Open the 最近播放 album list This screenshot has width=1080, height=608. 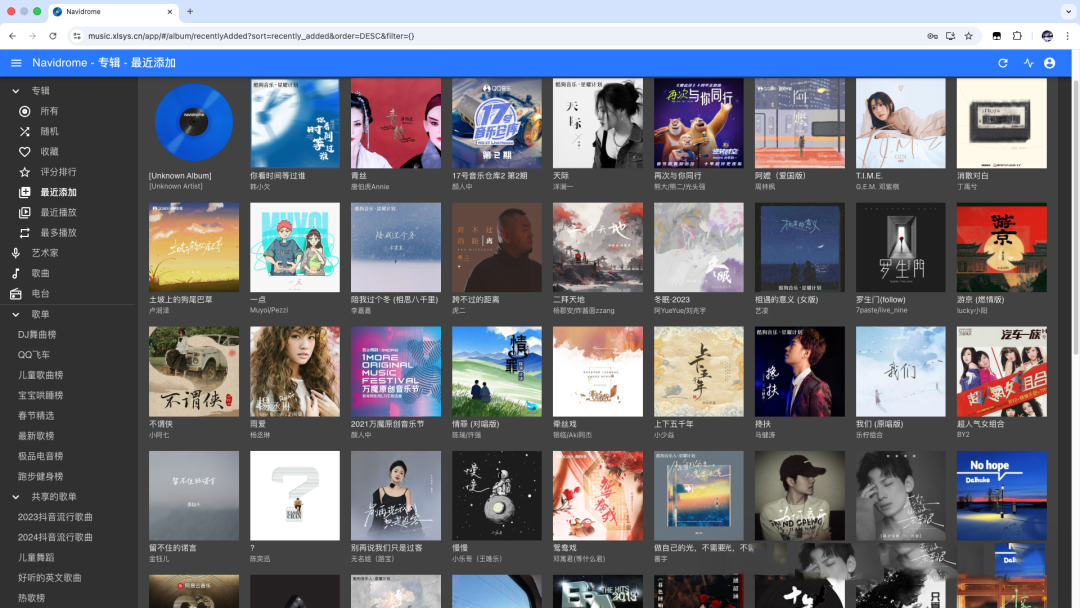[58, 212]
